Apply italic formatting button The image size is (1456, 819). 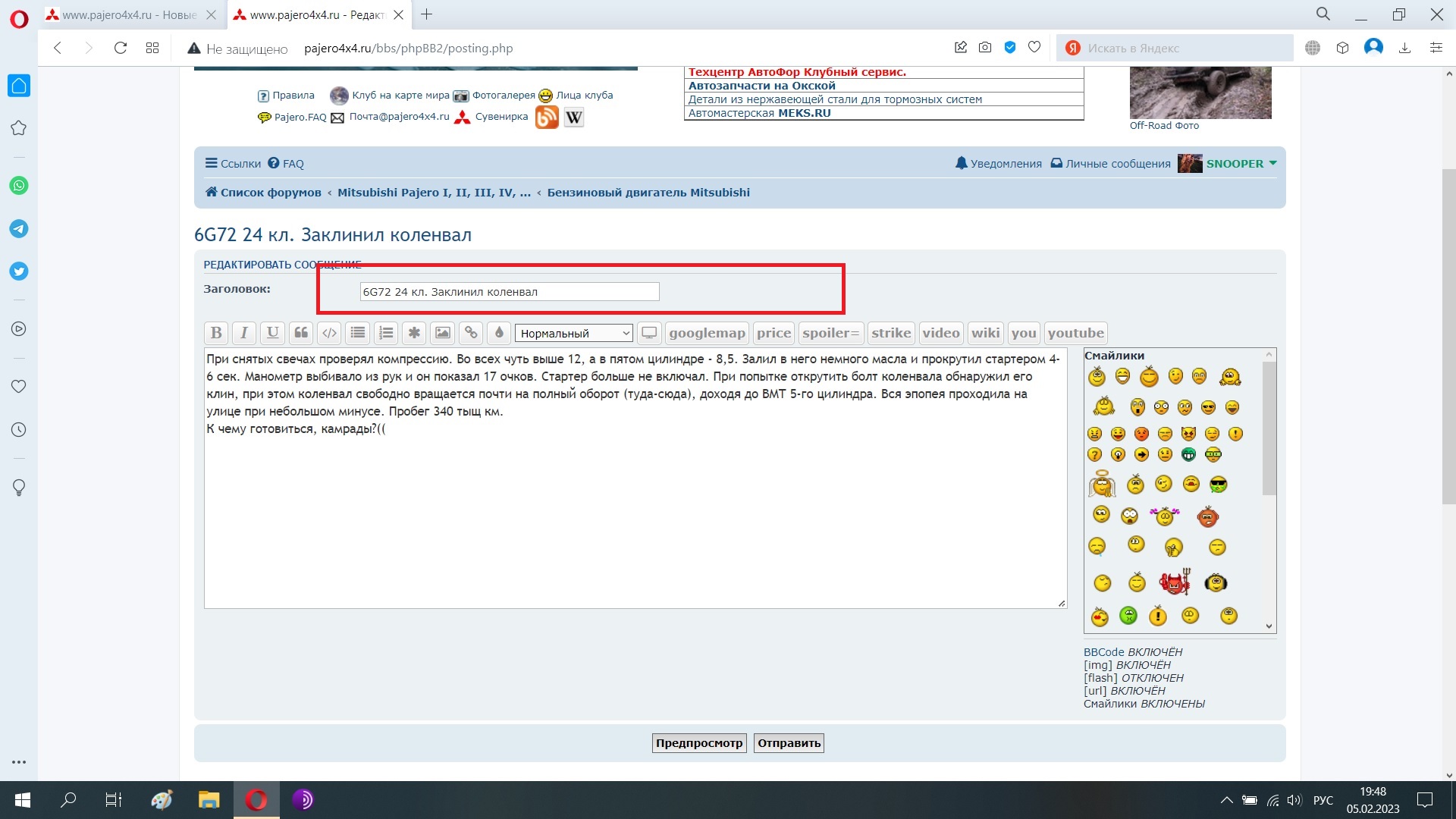point(244,333)
